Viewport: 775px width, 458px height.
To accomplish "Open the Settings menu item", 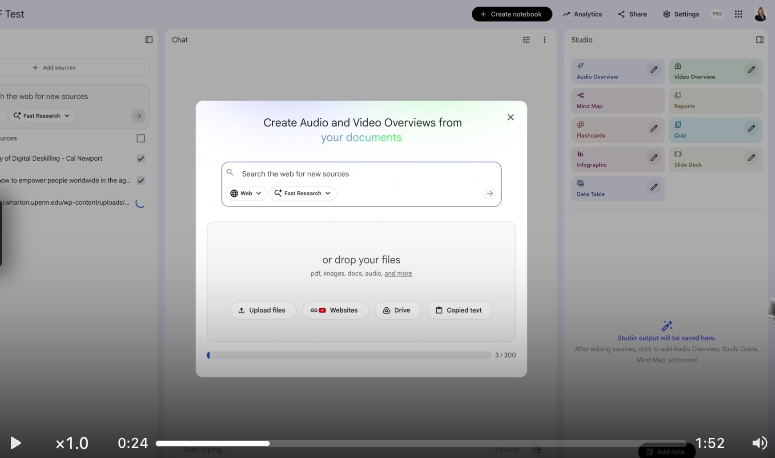I will tap(681, 14).
